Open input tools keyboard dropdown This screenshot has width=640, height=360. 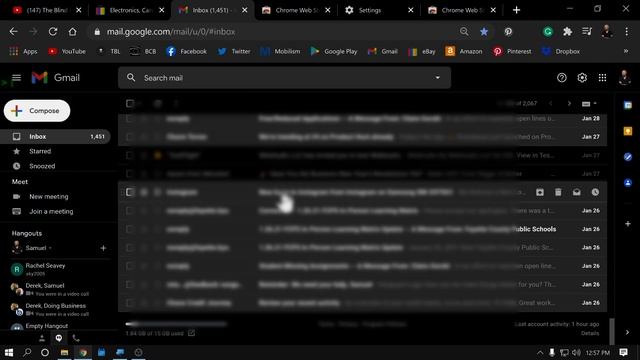[x=589, y=104]
